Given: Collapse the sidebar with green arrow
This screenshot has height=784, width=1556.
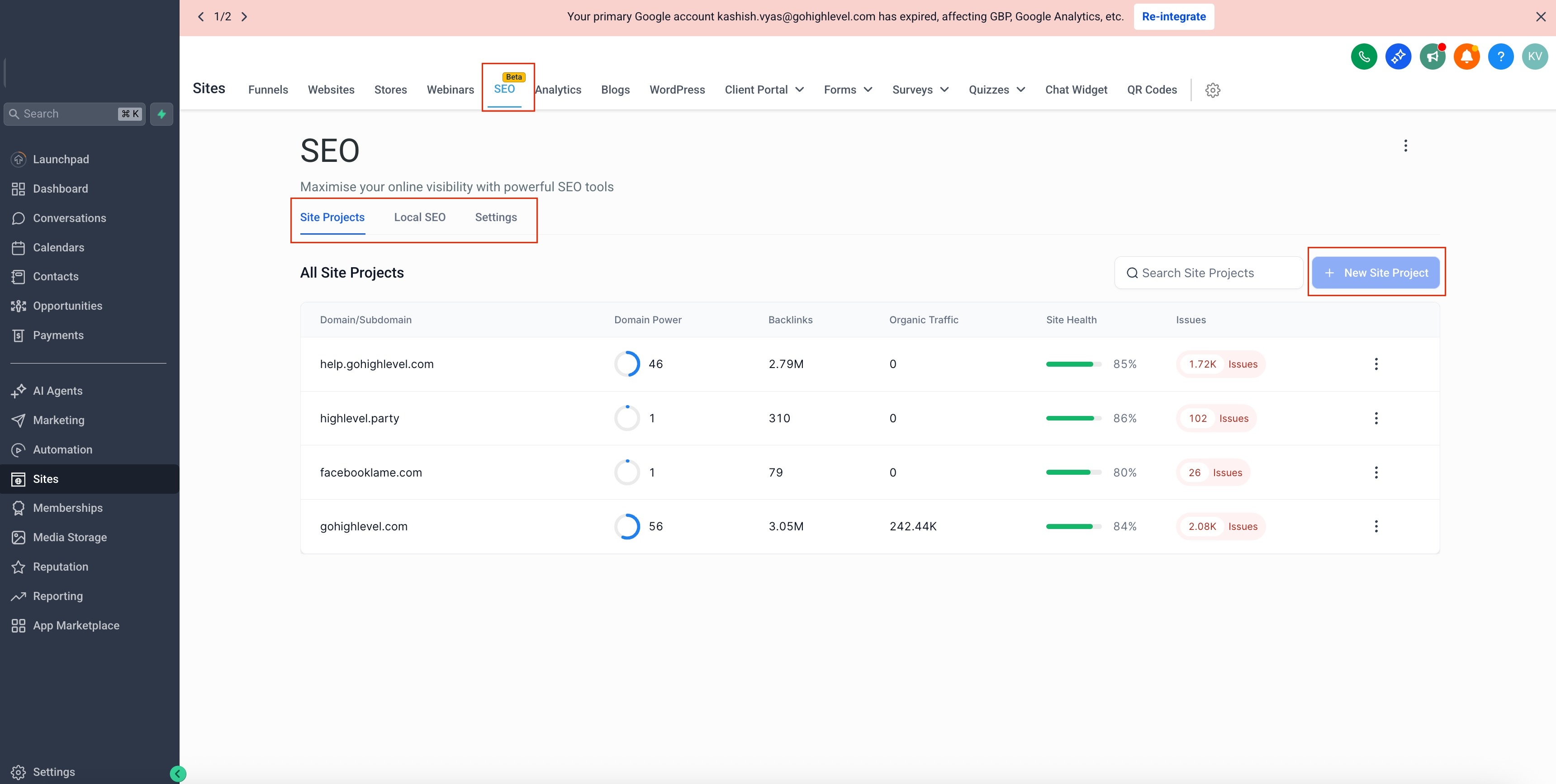Looking at the screenshot, I should [x=178, y=774].
